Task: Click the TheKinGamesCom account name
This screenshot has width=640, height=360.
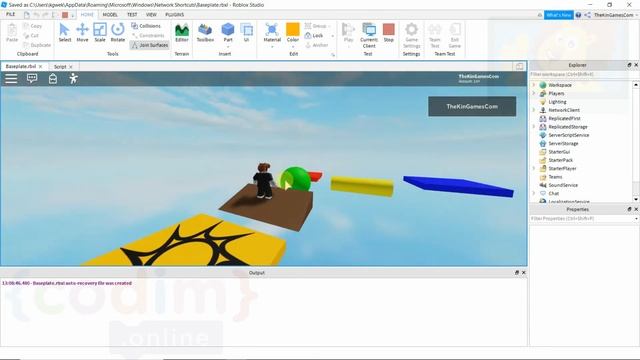Action: click(x=613, y=15)
